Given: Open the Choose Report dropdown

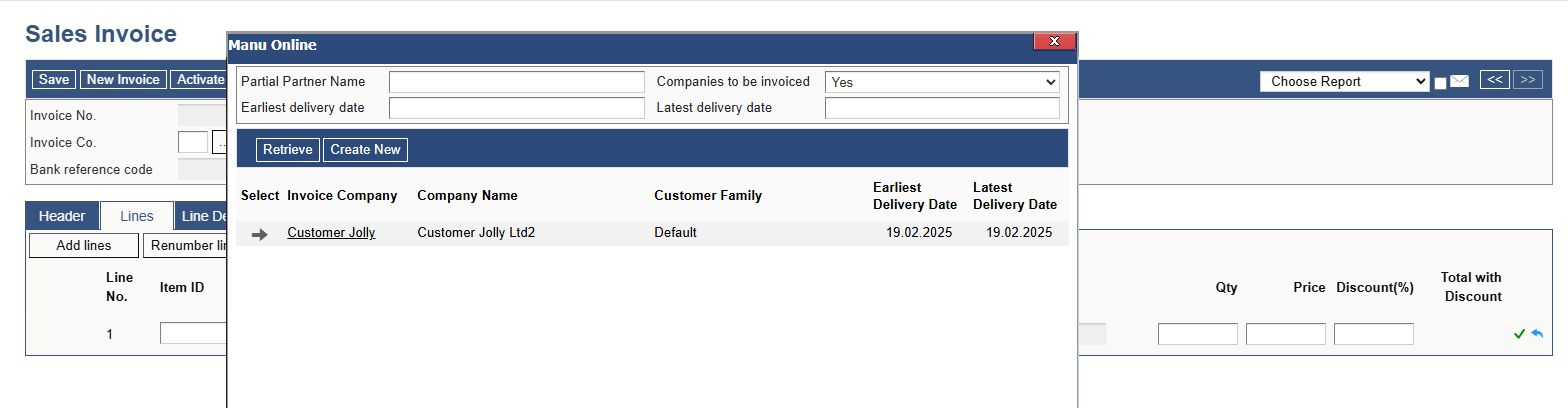Looking at the screenshot, I should pos(1344,82).
